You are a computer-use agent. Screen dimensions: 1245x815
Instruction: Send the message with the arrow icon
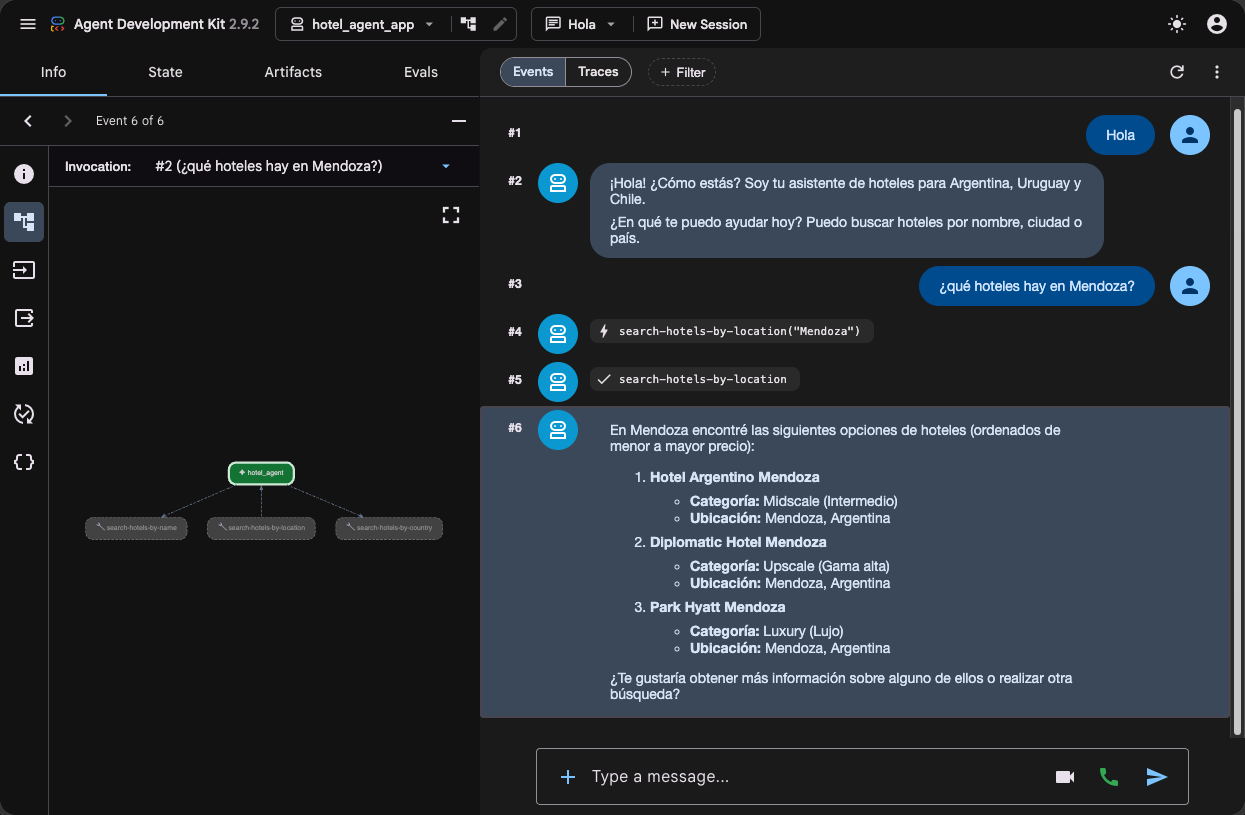pyautogui.click(x=1157, y=777)
